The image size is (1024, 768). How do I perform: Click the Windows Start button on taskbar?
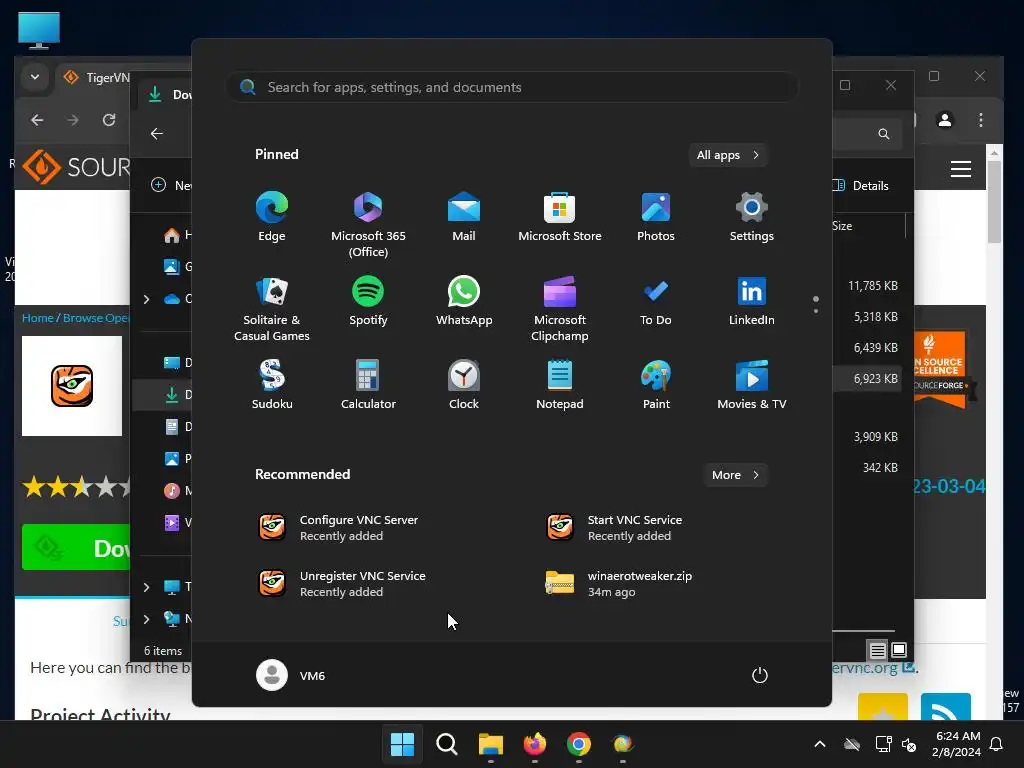pyautogui.click(x=402, y=744)
